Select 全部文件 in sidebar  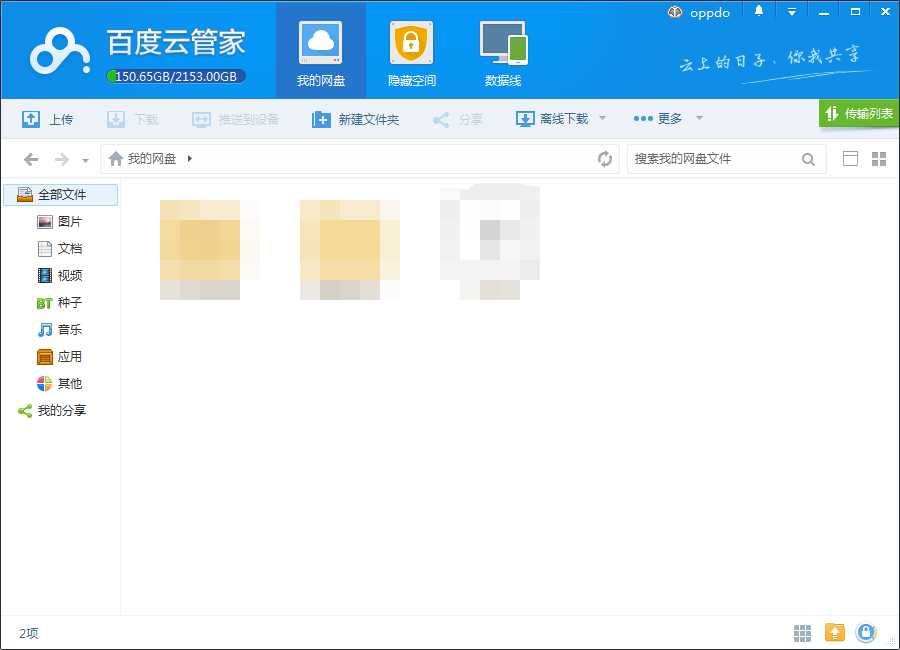[x=61, y=195]
